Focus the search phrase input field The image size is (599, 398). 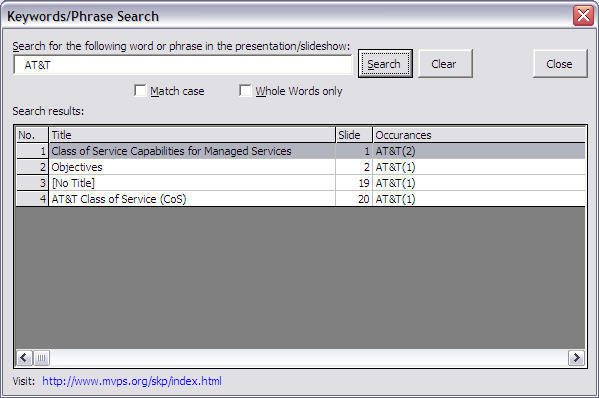183,65
